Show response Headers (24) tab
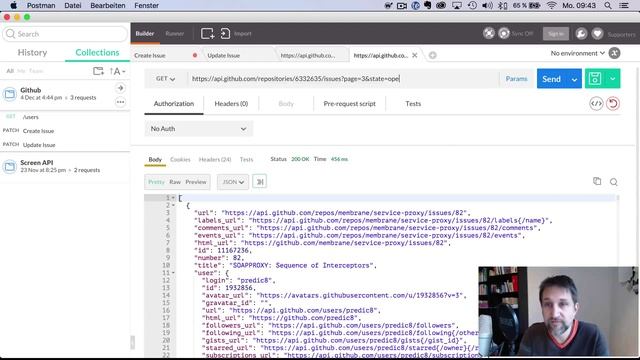640x360 pixels. pos(215,159)
